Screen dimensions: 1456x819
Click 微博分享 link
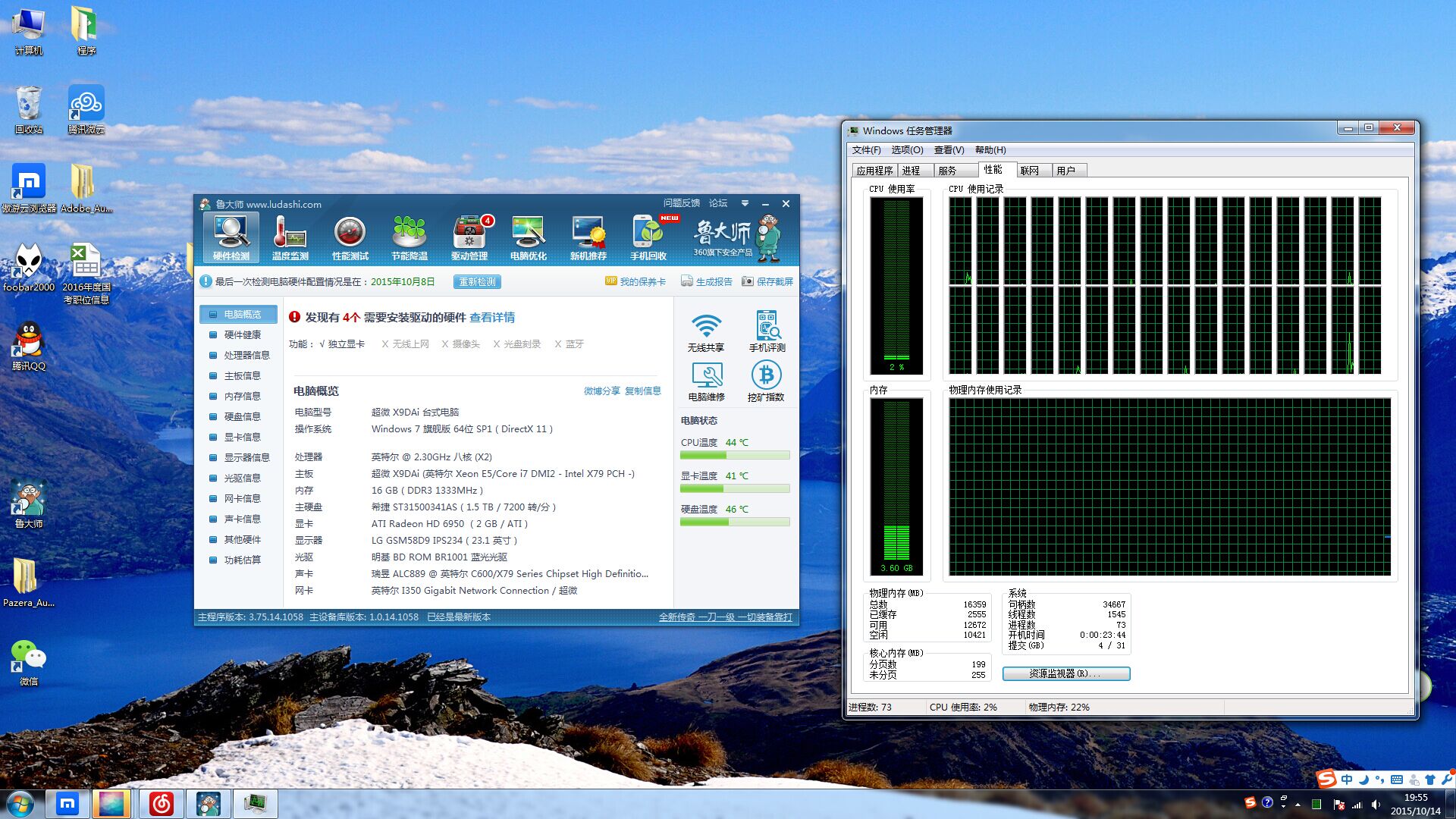[x=602, y=391]
